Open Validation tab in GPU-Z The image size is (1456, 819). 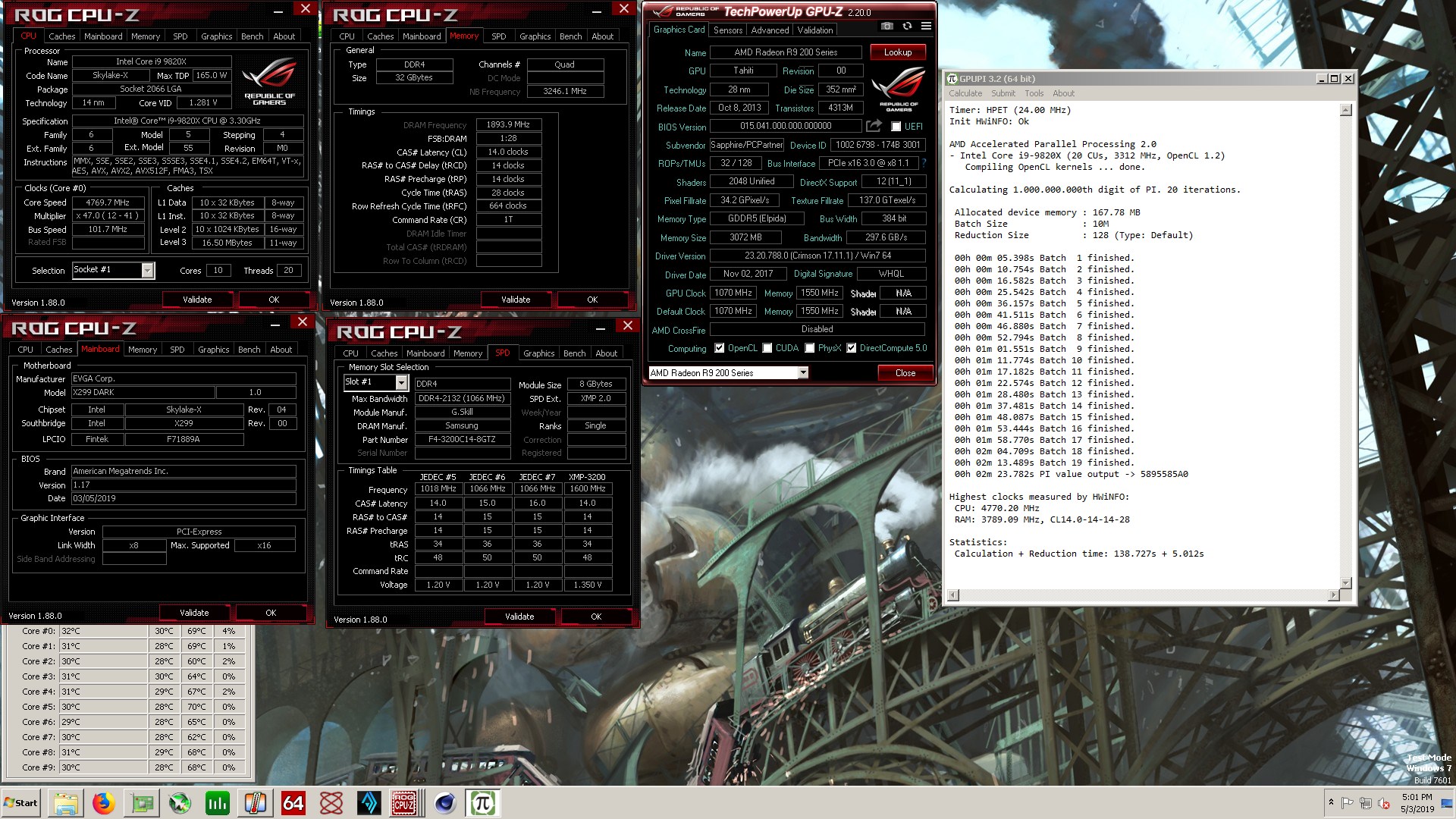coord(815,30)
